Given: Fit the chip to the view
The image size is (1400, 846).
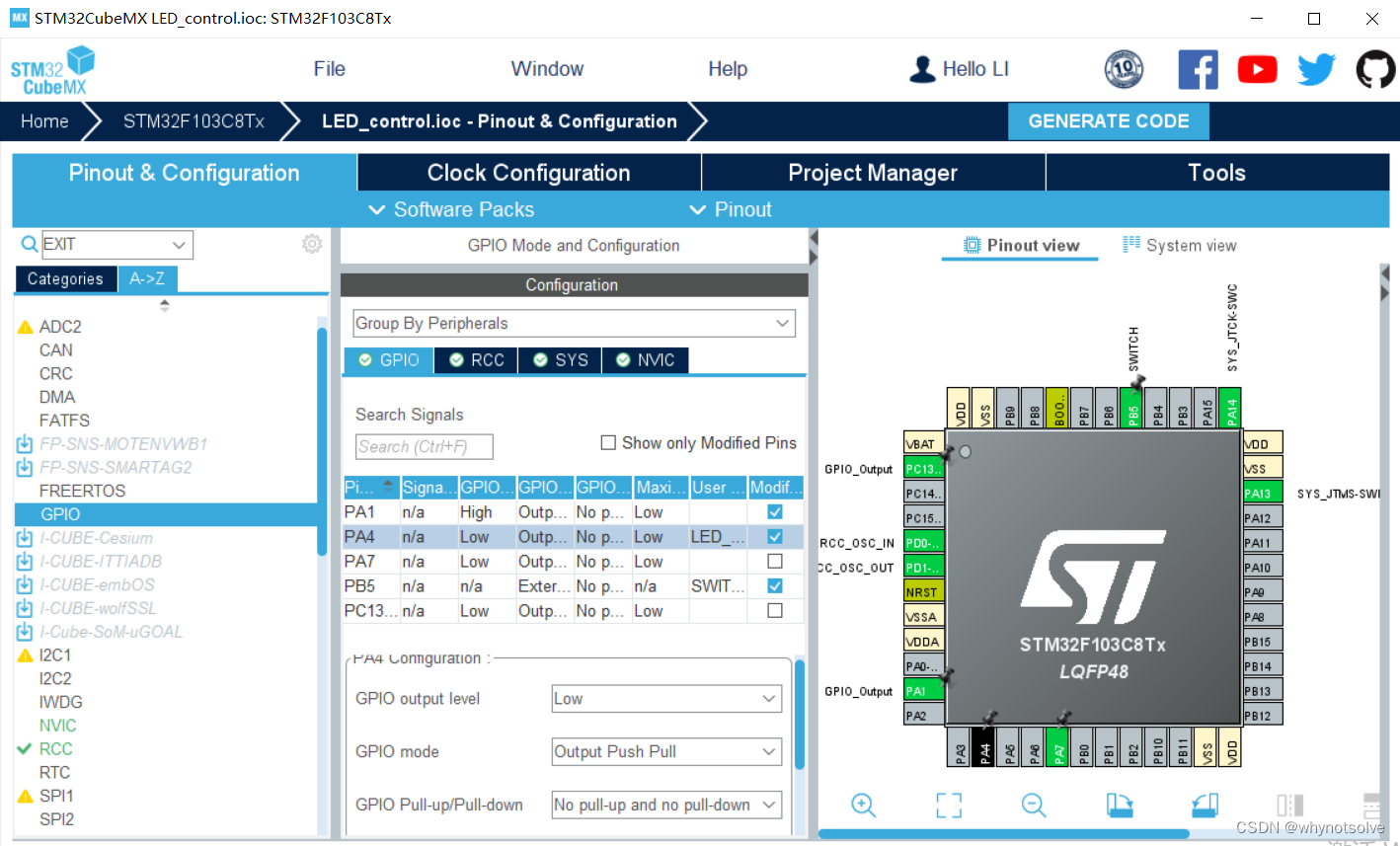Looking at the screenshot, I should (949, 805).
